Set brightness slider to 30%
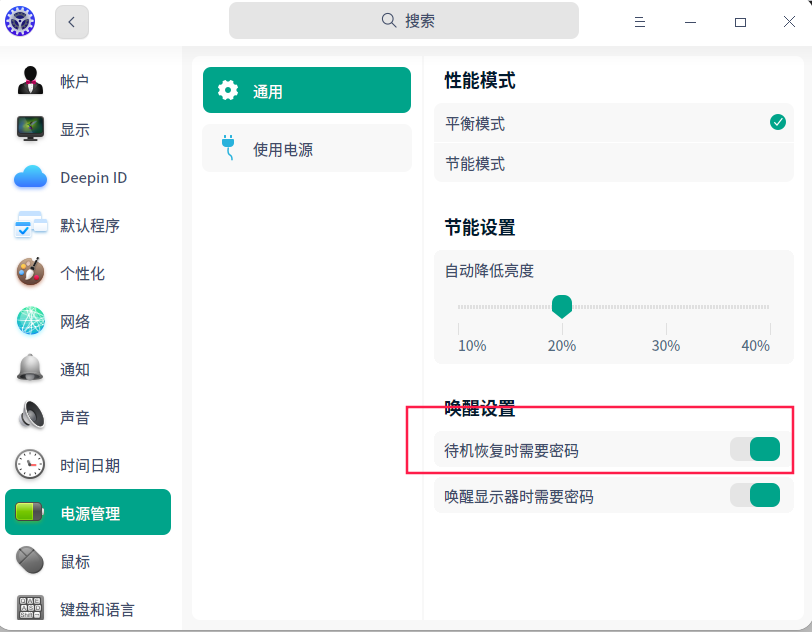This screenshot has height=632, width=812. tap(666, 307)
